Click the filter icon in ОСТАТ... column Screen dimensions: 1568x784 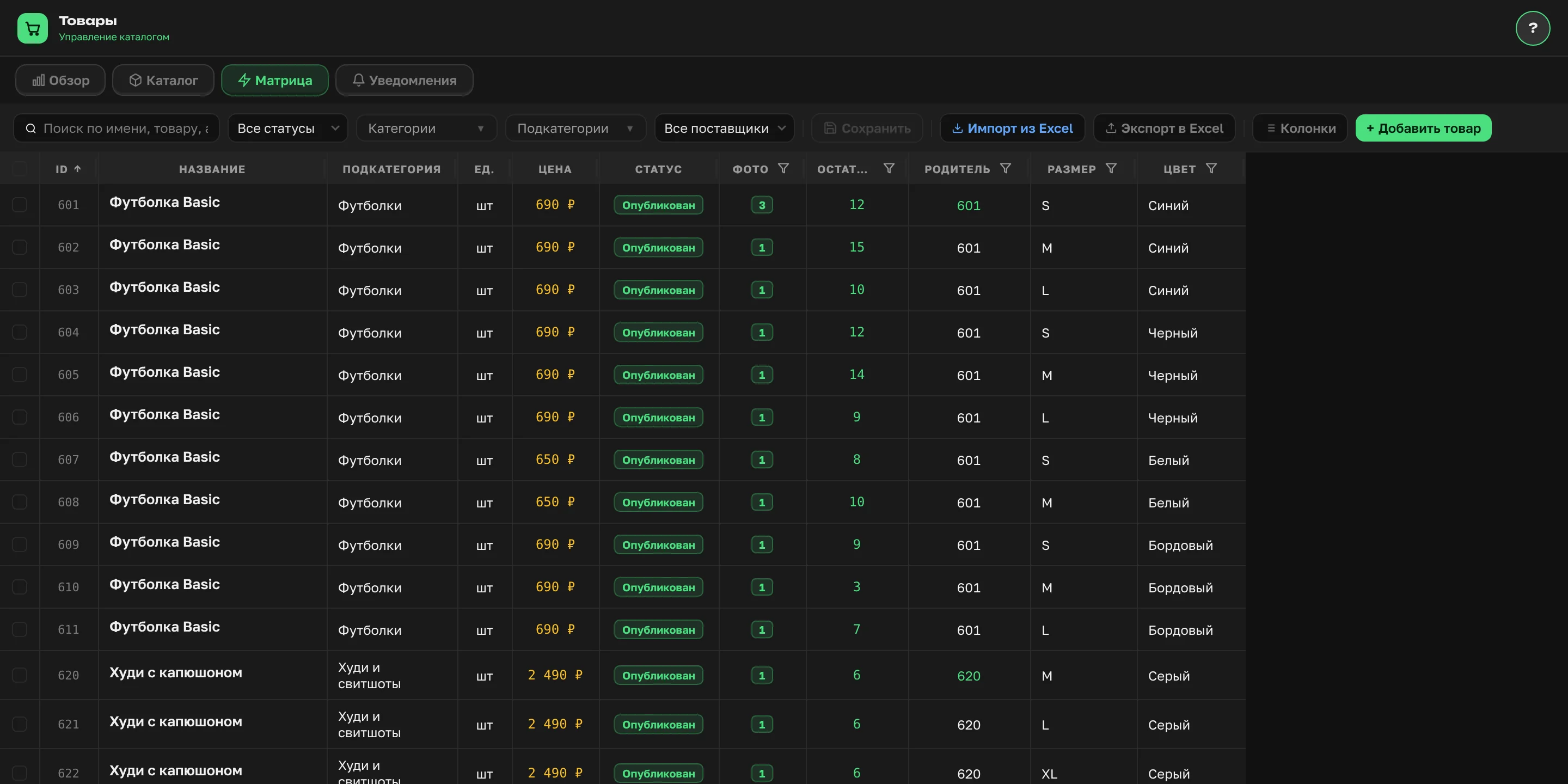pyautogui.click(x=889, y=169)
